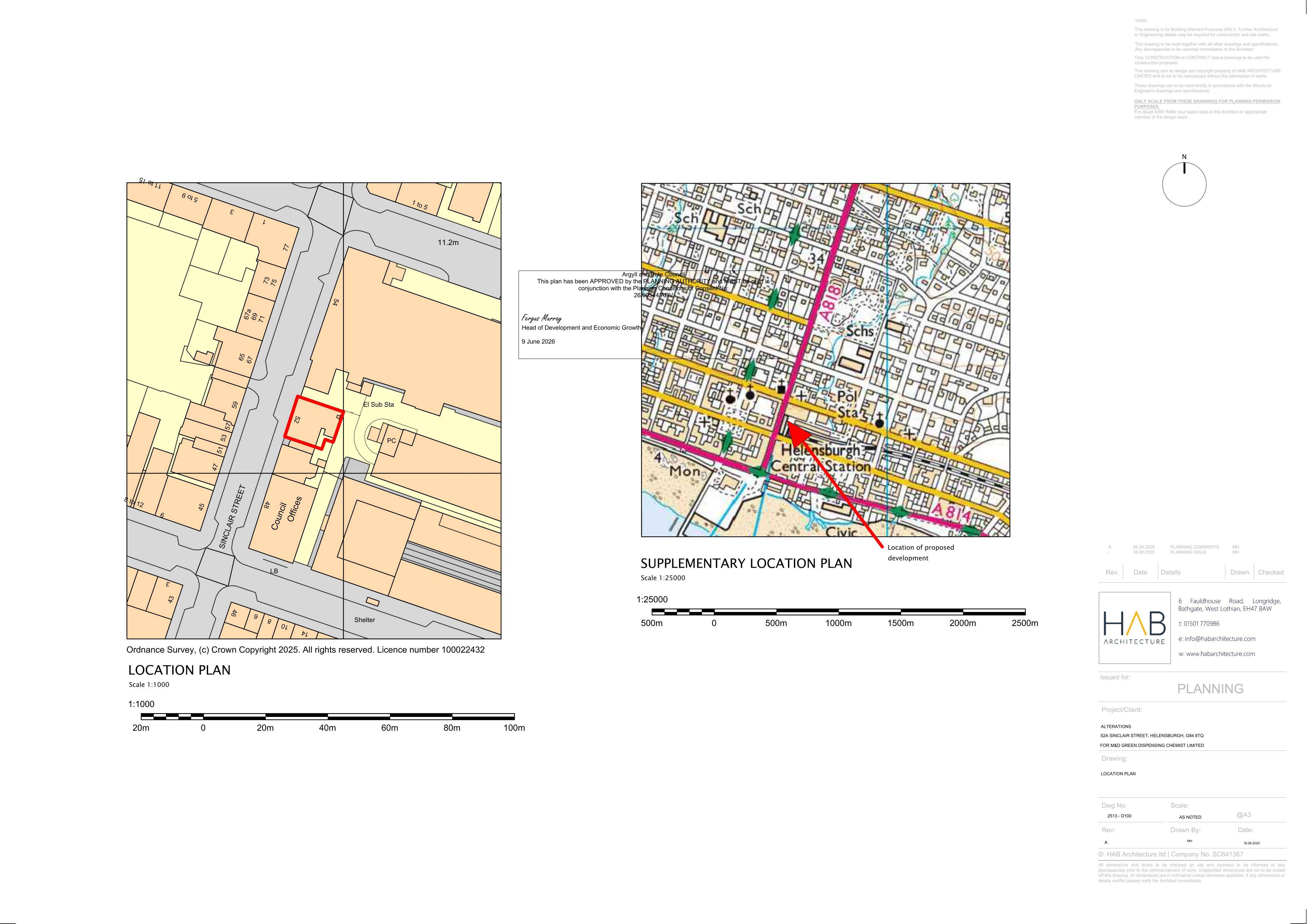Image resolution: width=1307 pixels, height=924 pixels.
Task: Click the 'Fergus Murray' signature
Action: [x=541, y=318]
